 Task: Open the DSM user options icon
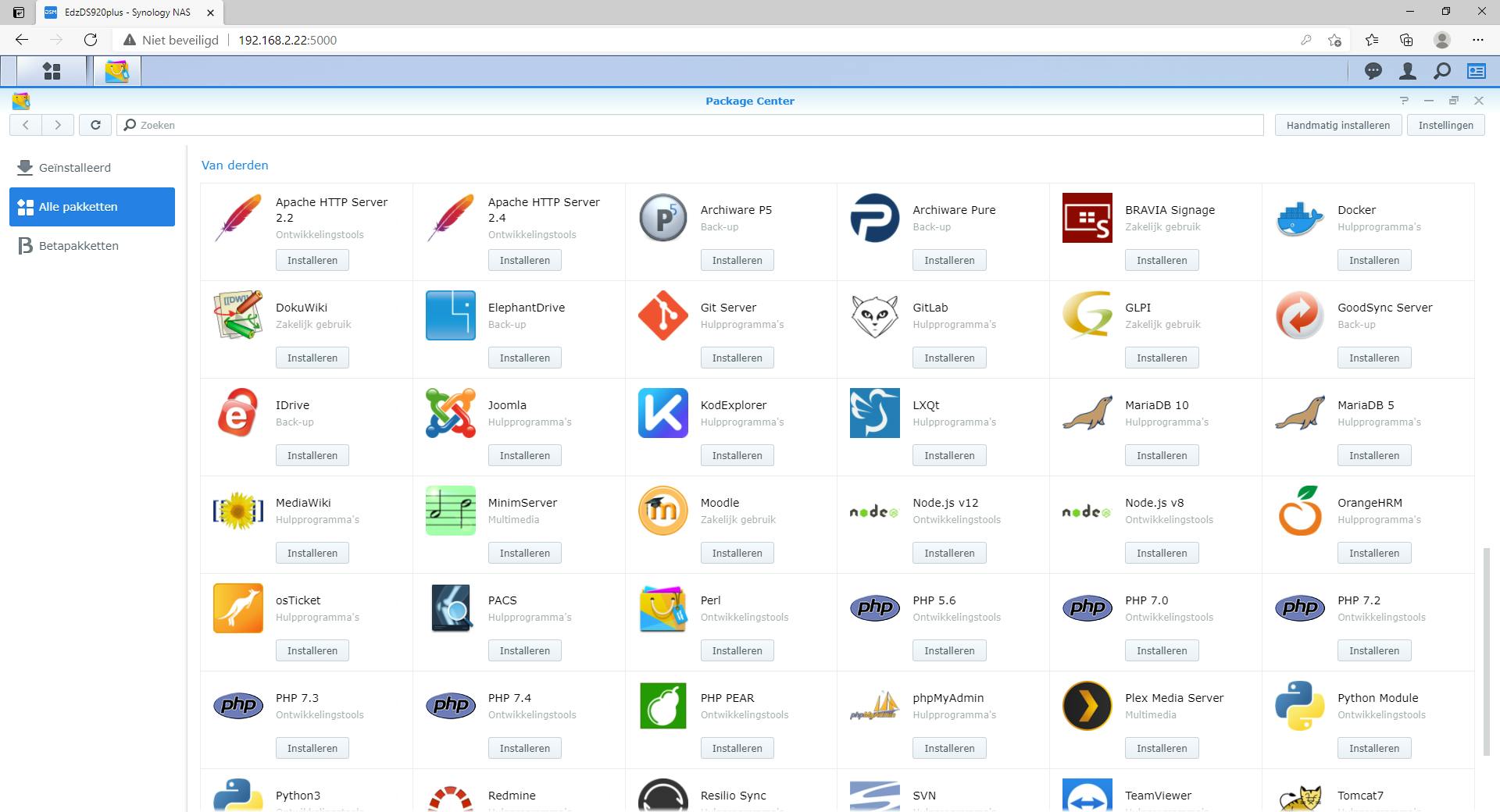click(x=1407, y=71)
